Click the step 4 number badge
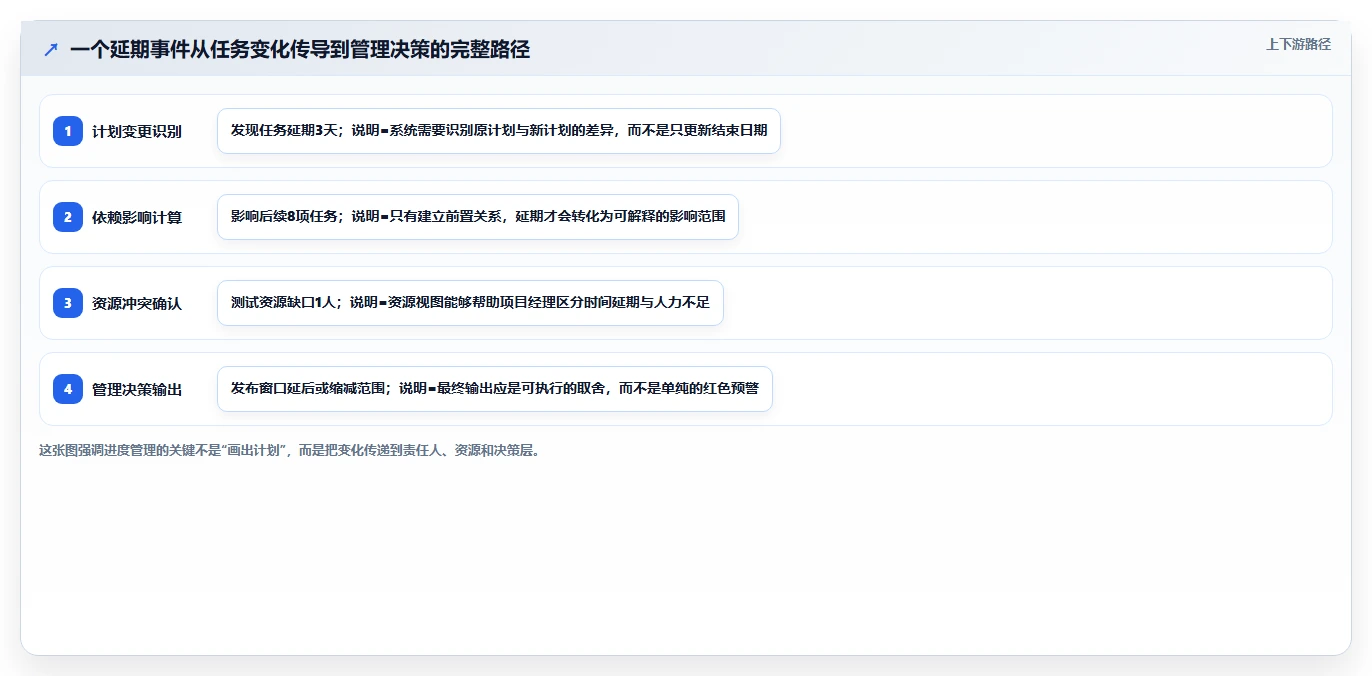This screenshot has height=676, width=1372. click(x=68, y=389)
